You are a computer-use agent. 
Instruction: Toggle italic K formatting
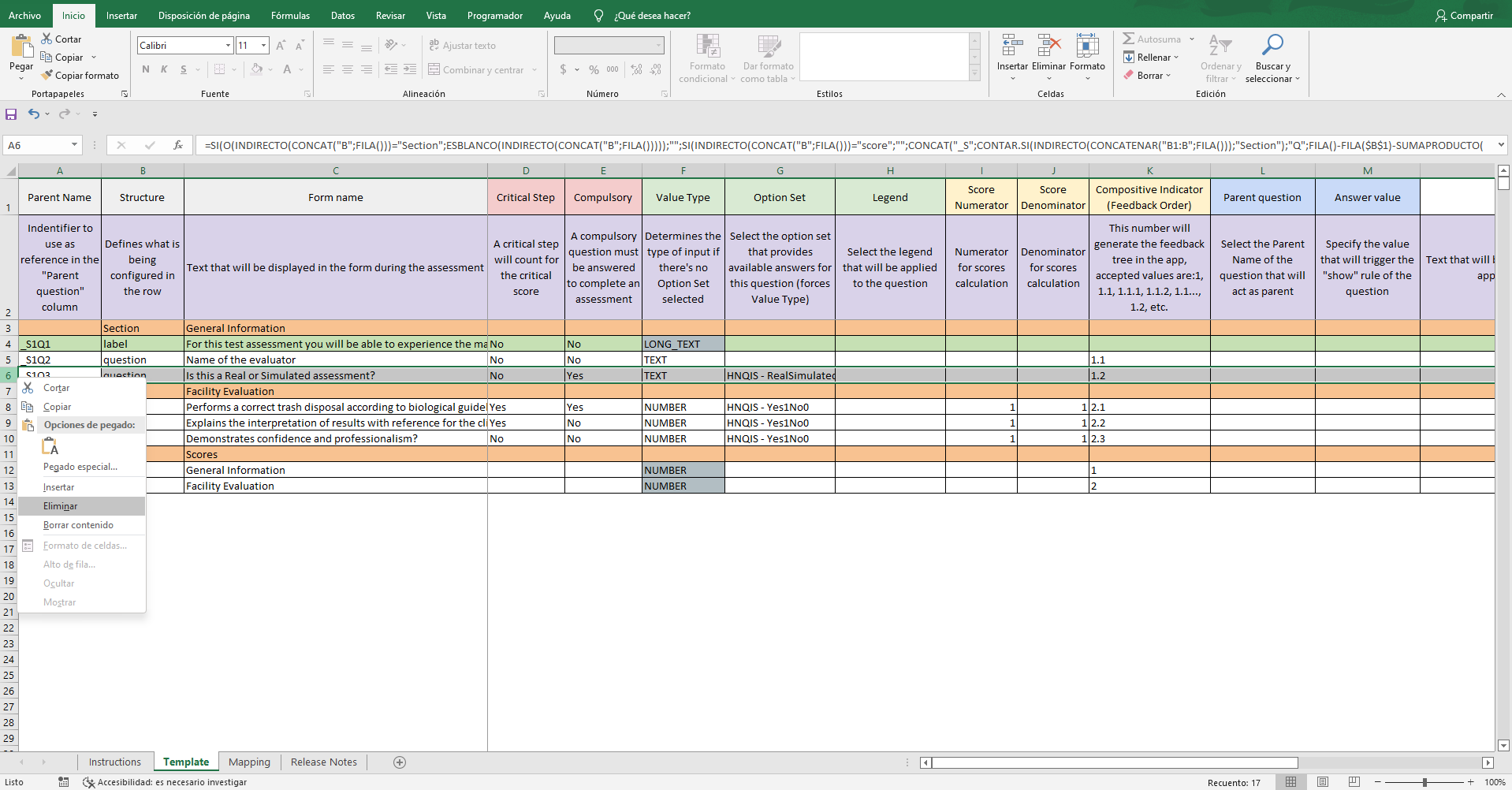pos(164,69)
